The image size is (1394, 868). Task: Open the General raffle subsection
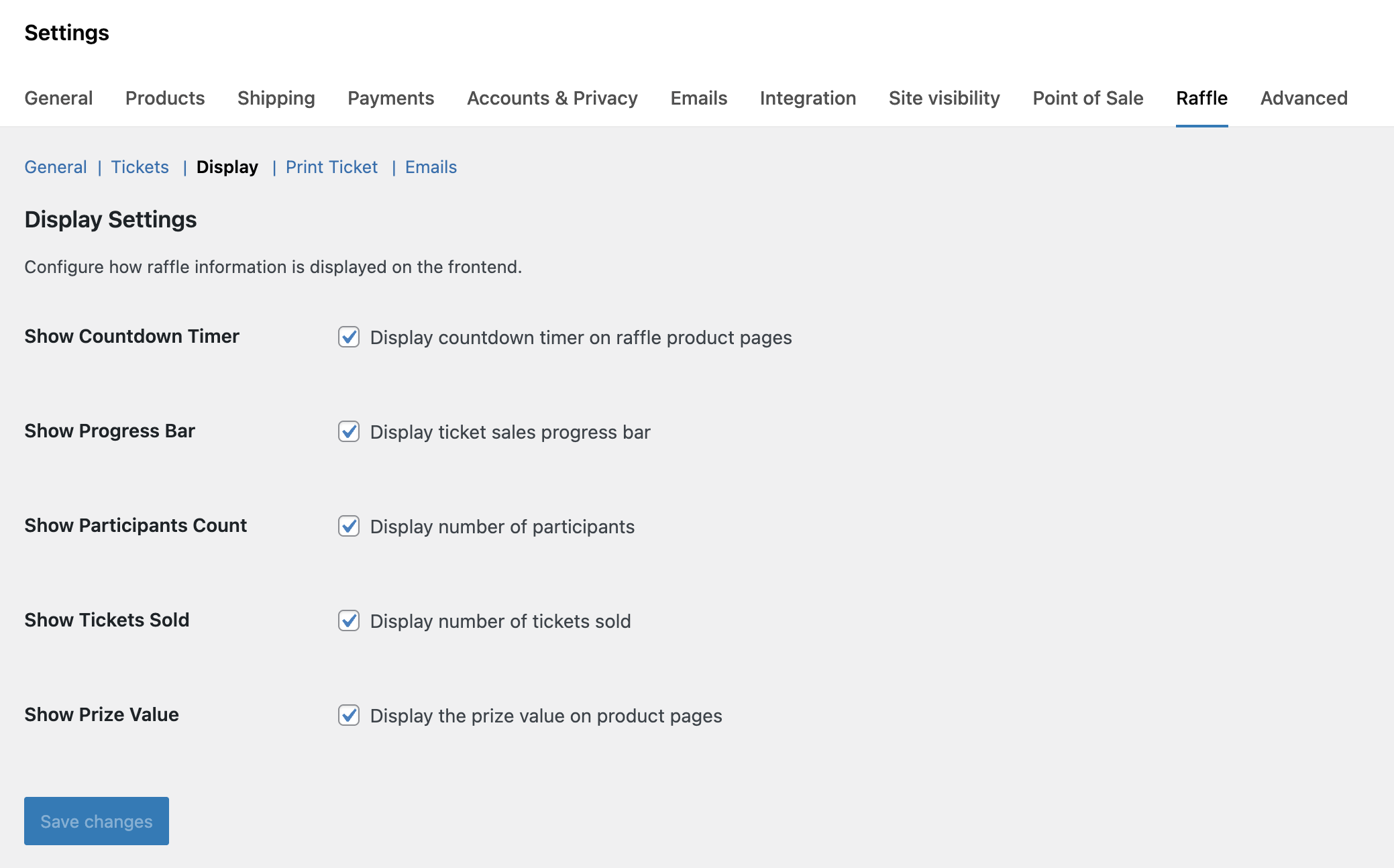pos(55,167)
